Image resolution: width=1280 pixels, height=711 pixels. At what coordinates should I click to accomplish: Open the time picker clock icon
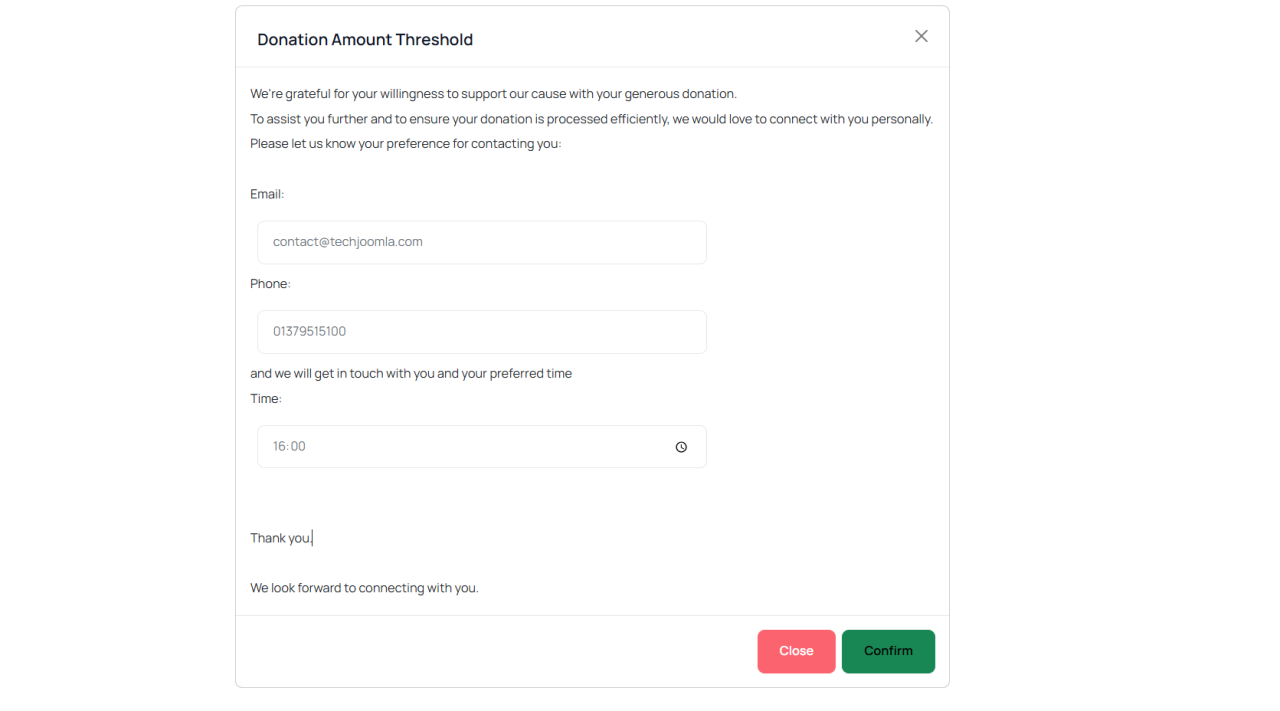(681, 447)
